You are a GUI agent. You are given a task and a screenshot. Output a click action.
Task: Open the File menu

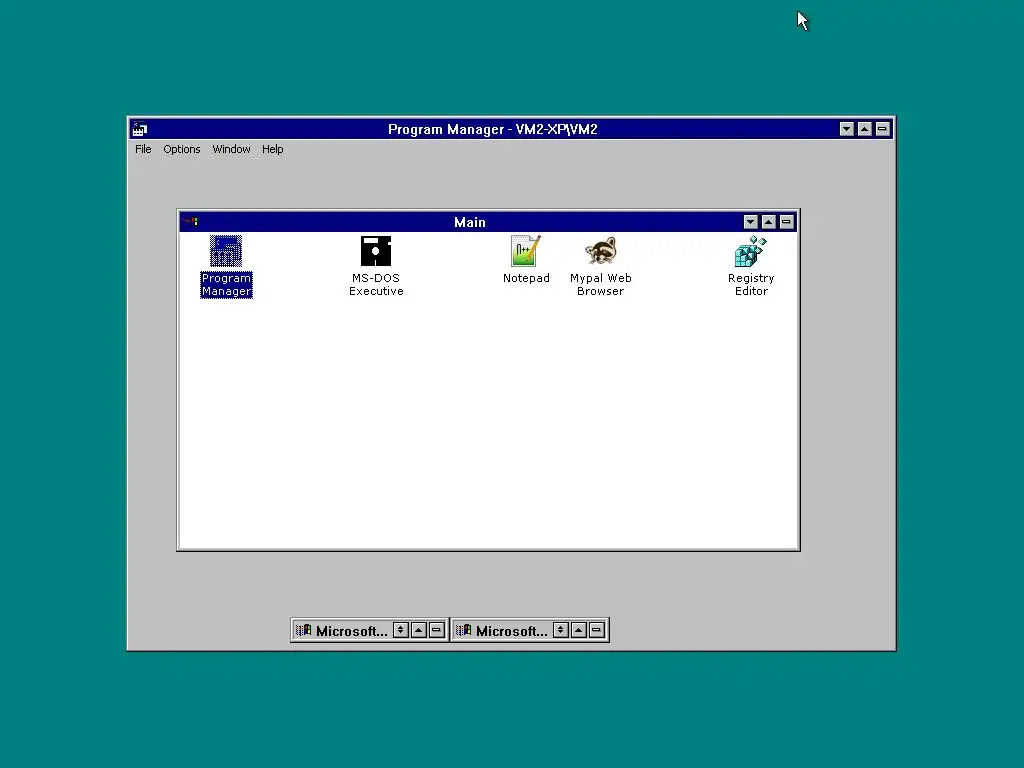point(143,149)
